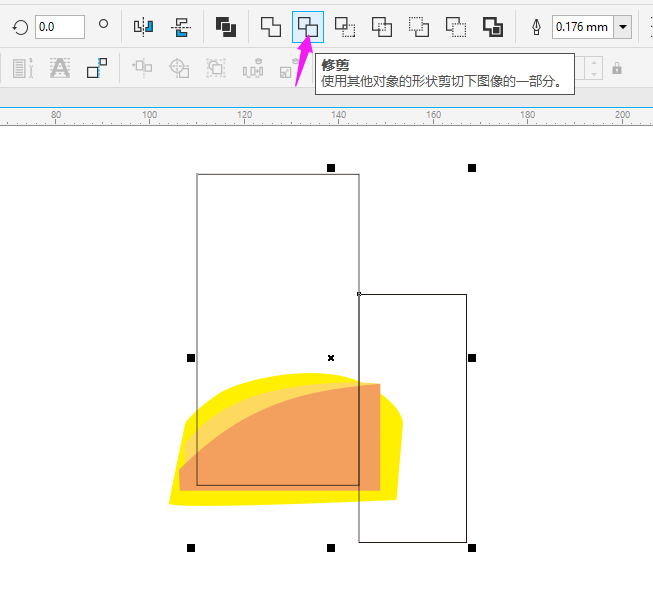Click the Weld shaping icon
The image size is (653, 603).
(271, 27)
